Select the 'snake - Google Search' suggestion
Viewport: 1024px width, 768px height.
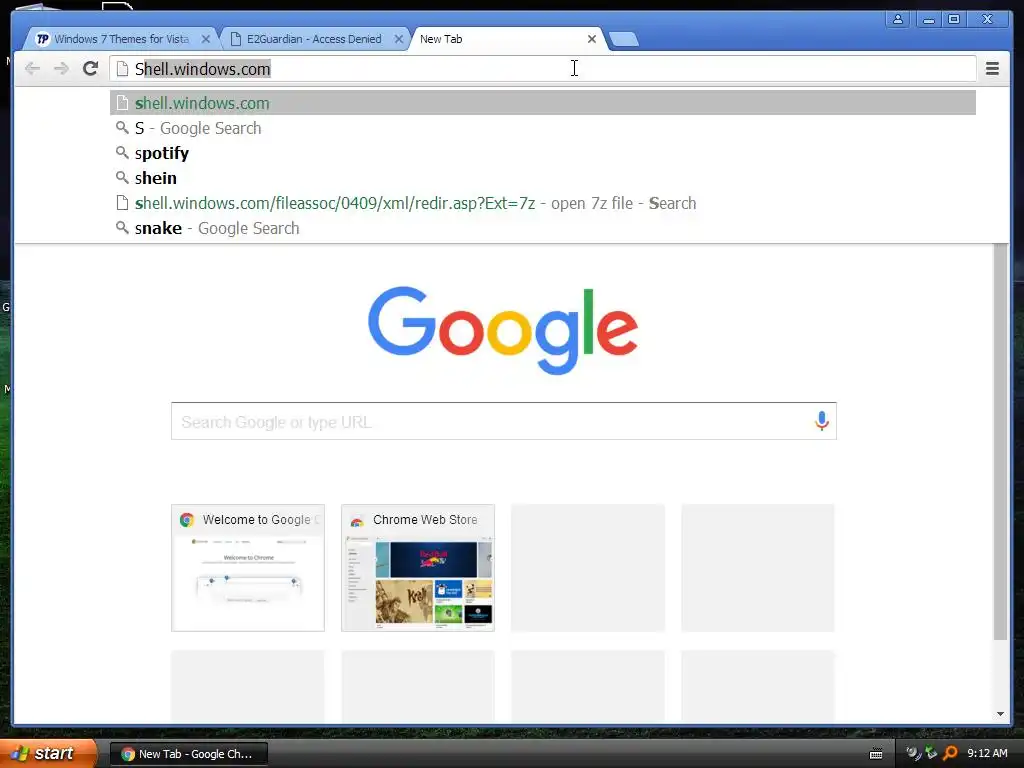pyautogui.click(x=543, y=228)
